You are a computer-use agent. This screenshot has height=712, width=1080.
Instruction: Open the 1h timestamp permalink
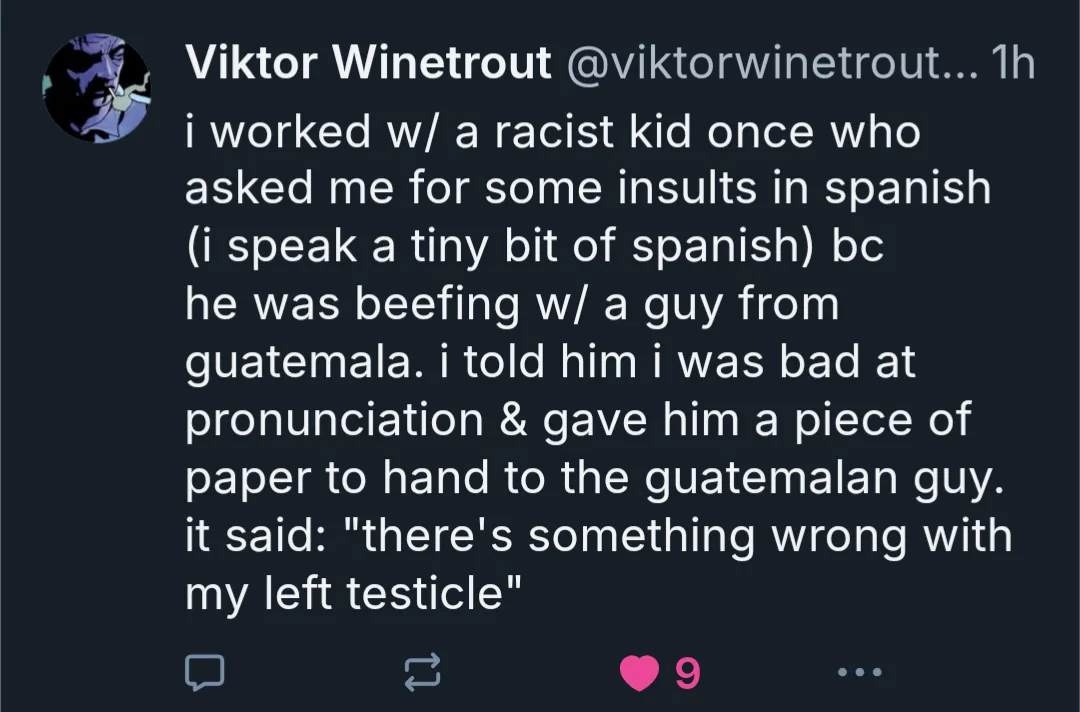tap(1012, 63)
